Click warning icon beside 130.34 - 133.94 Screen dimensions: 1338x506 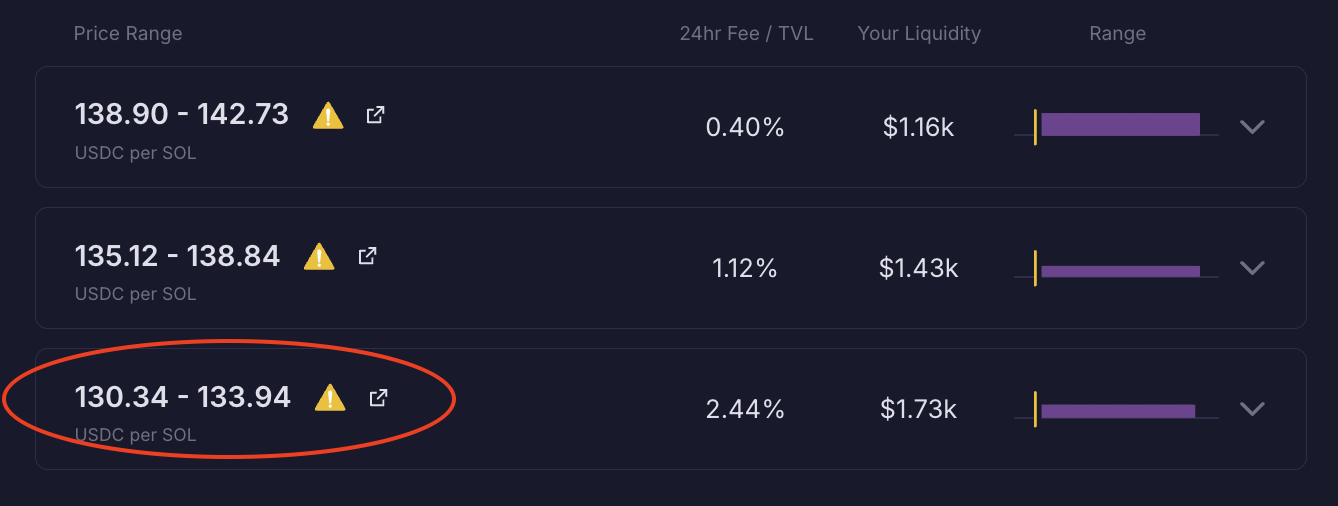pyautogui.click(x=330, y=399)
